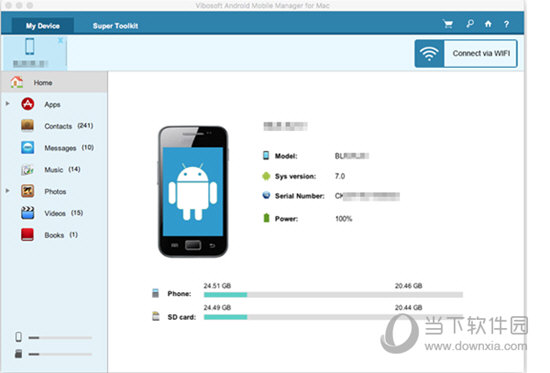Click the WiFi signal icon
550x373 pixels.
click(429, 53)
